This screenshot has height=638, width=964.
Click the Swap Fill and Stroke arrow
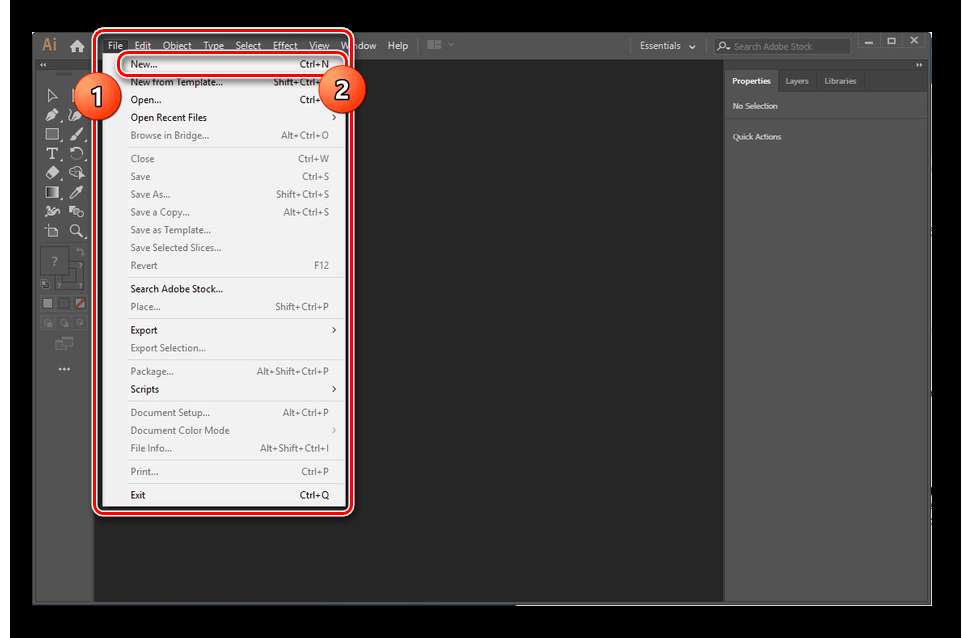80,253
